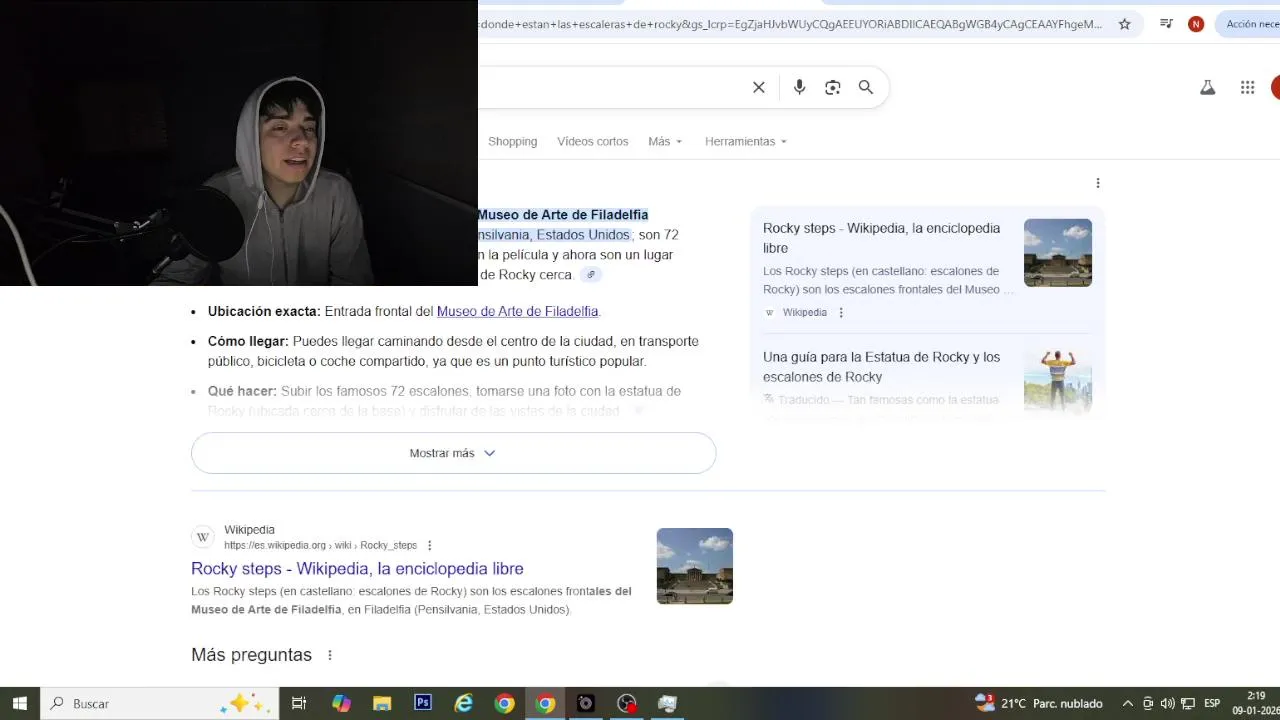1280x720 pixels.
Task: Open options next to the es.wikipedia.org result URL
Action: (430, 546)
